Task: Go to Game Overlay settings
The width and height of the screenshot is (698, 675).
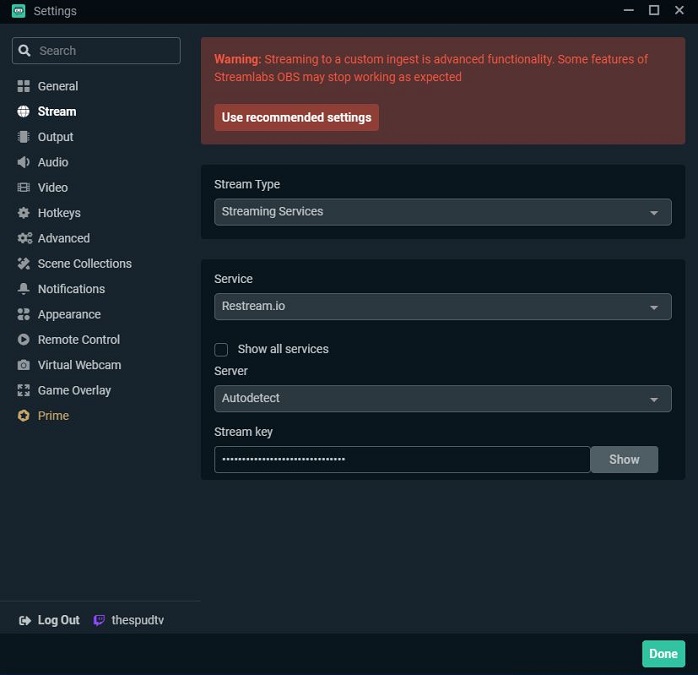Action: coord(74,390)
